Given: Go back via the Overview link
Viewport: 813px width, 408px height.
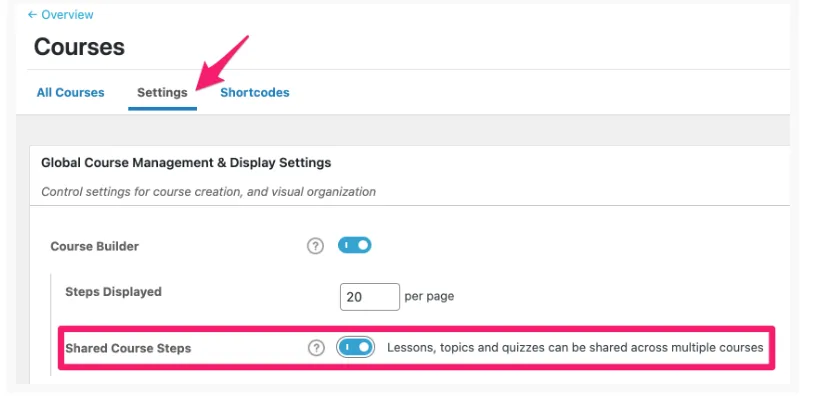Looking at the screenshot, I should (x=61, y=15).
